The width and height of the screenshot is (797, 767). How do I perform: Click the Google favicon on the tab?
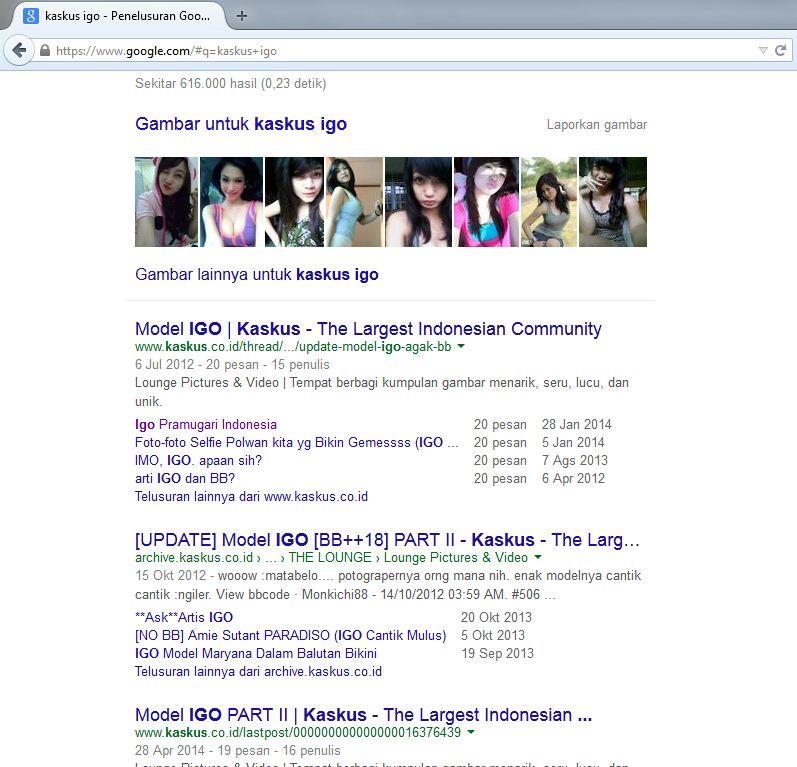30,16
